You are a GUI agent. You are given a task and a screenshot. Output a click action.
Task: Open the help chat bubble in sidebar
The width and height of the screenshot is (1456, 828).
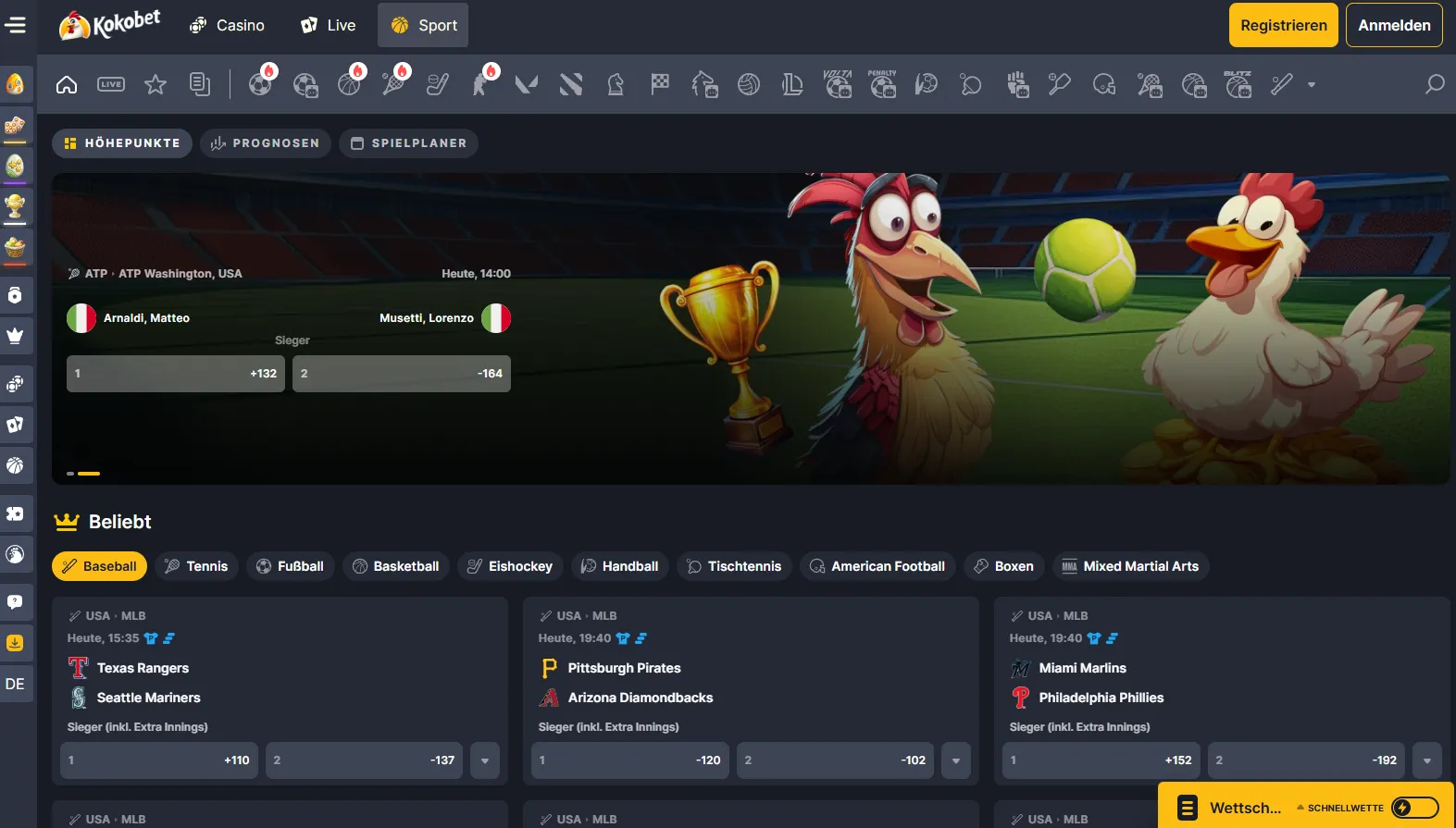coord(15,602)
